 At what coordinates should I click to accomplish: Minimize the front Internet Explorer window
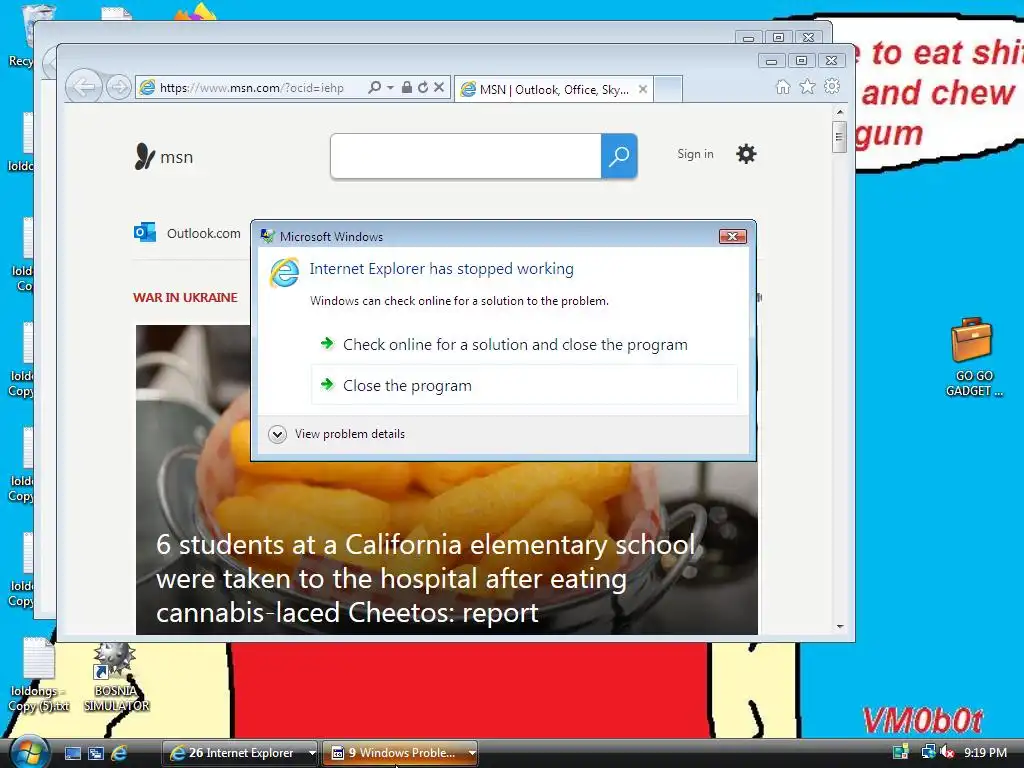tap(771, 61)
